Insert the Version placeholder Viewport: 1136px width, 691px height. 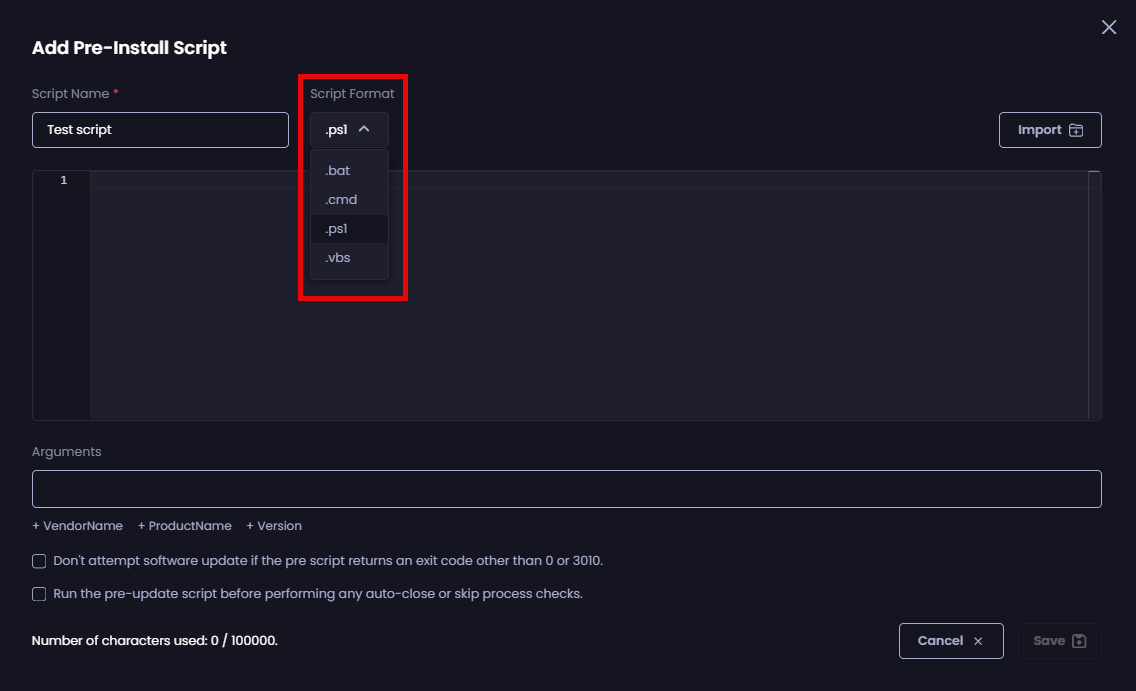tap(273, 525)
